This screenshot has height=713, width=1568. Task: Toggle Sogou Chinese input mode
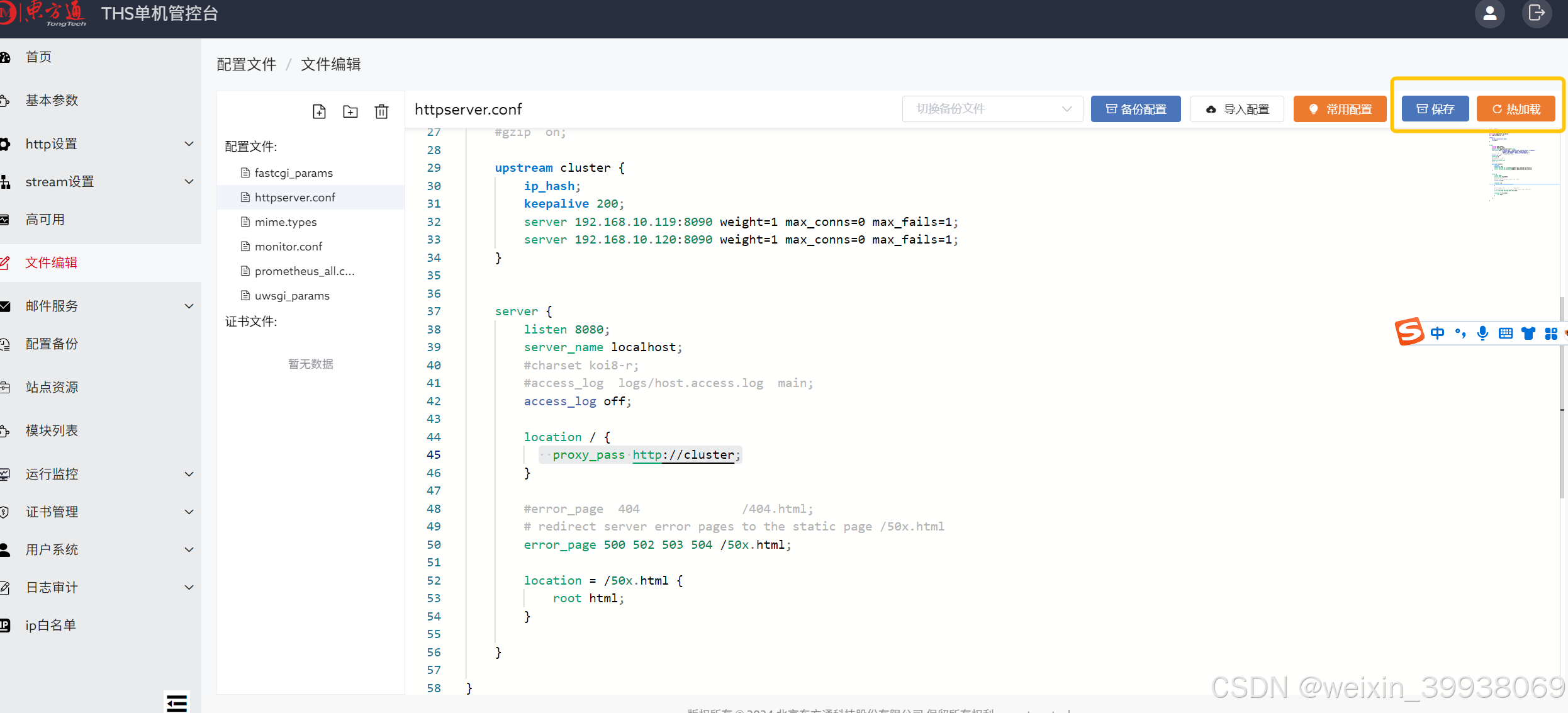[1438, 333]
